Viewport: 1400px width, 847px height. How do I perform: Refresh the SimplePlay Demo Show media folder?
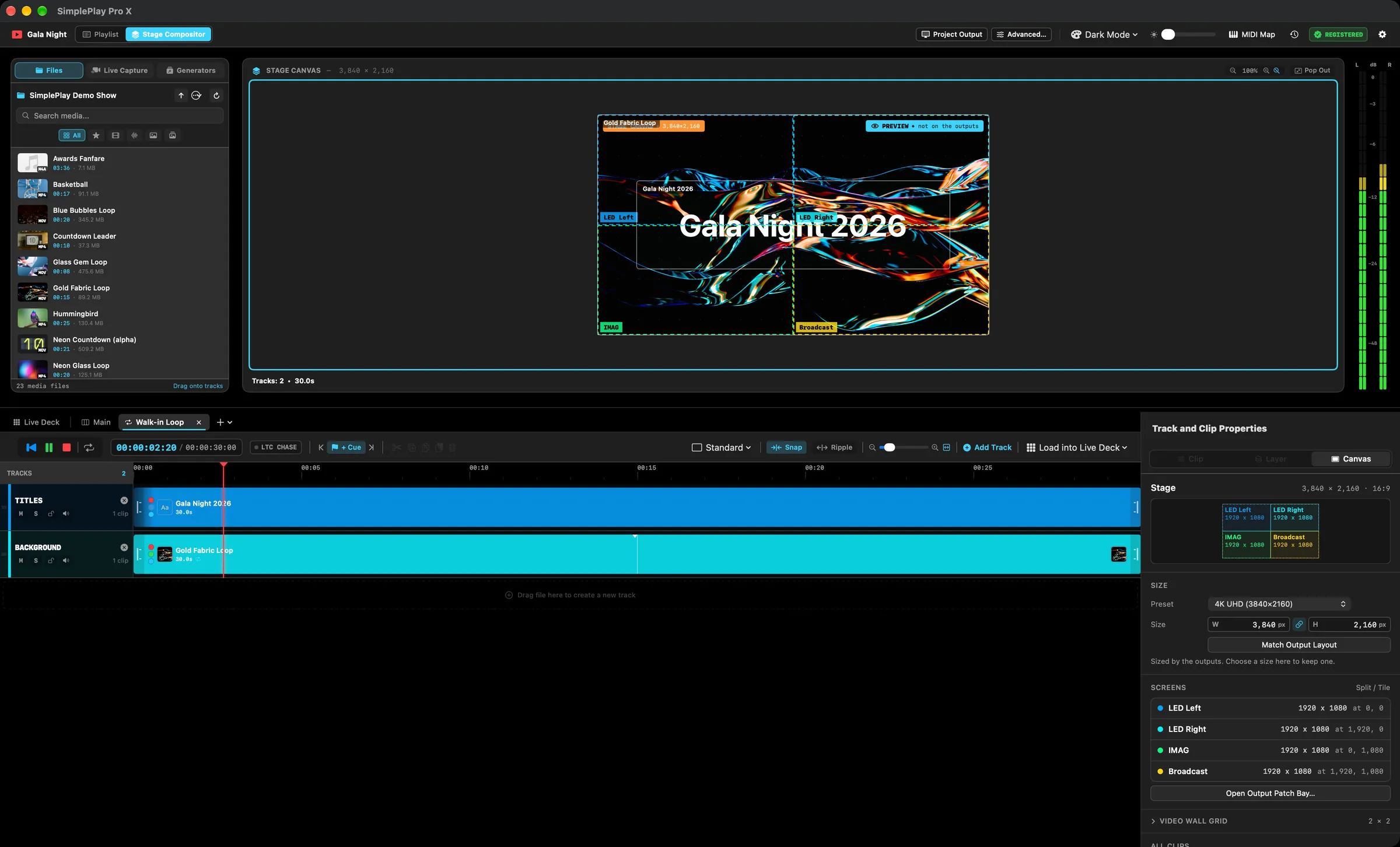pos(216,96)
